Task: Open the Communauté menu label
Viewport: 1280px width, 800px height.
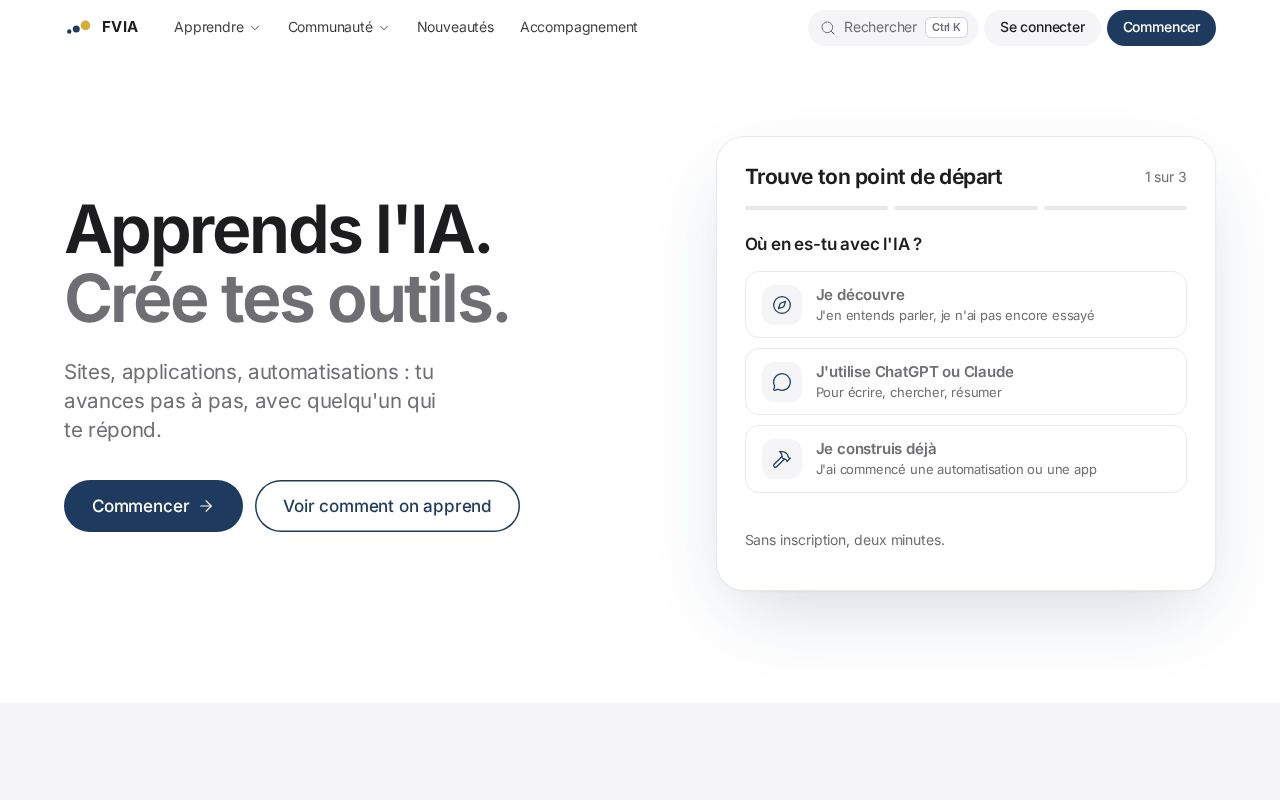Action: click(x=330, y=27)
